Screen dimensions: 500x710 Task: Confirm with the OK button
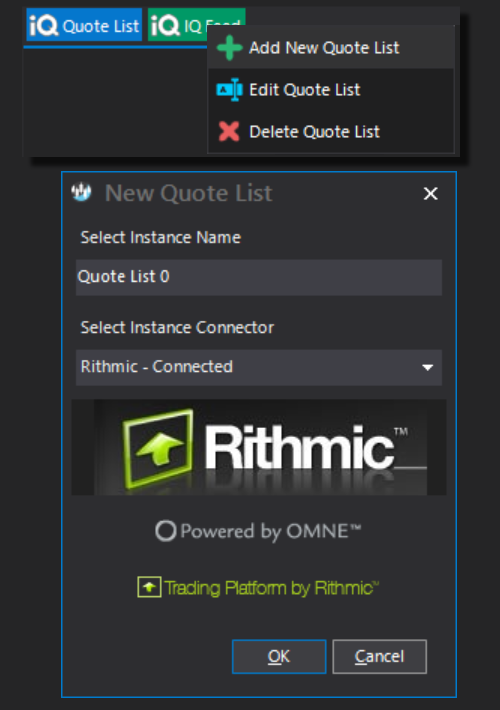[x=279, y=657]
